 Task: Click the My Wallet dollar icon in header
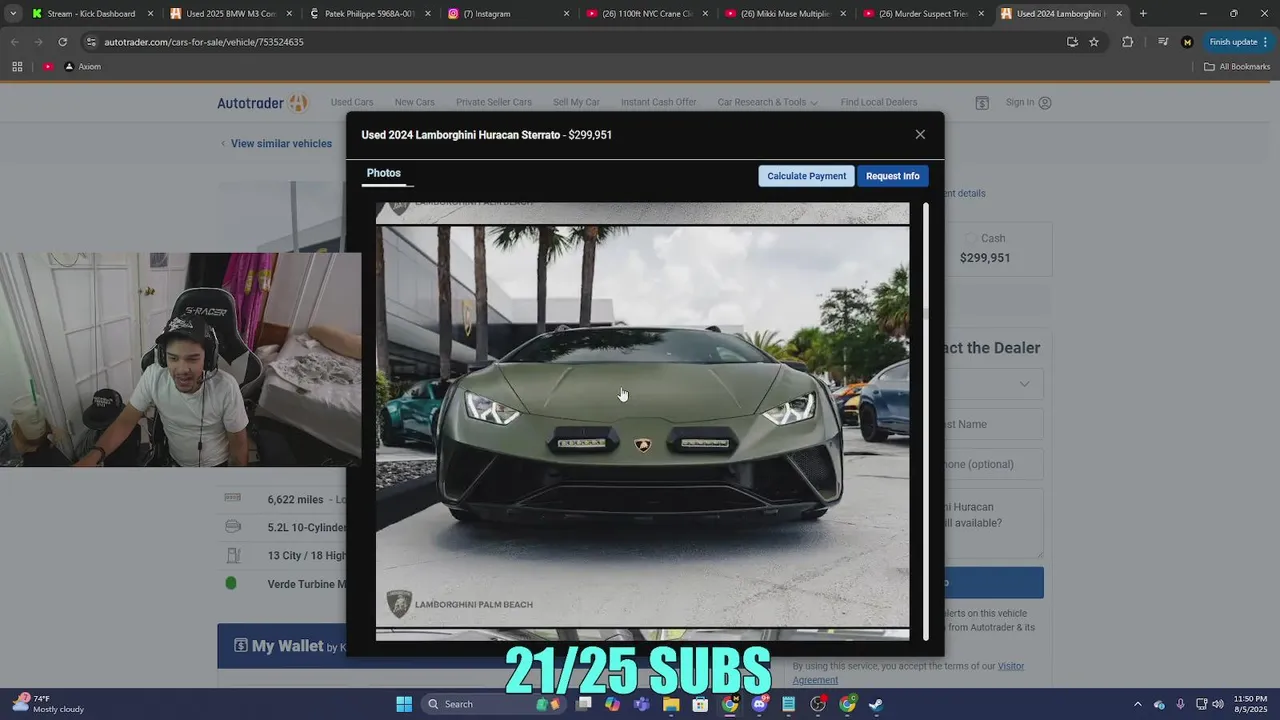(x=982, y=102)
